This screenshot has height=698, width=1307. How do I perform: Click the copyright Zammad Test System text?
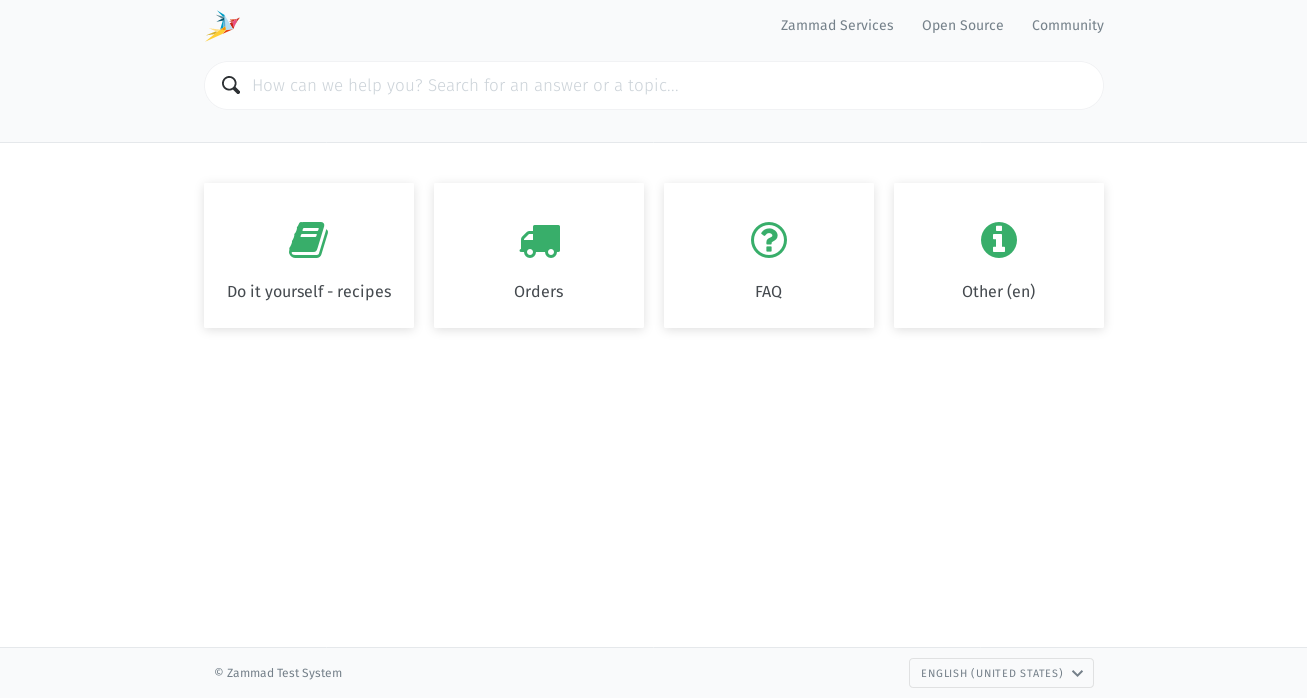coord(278,673)
